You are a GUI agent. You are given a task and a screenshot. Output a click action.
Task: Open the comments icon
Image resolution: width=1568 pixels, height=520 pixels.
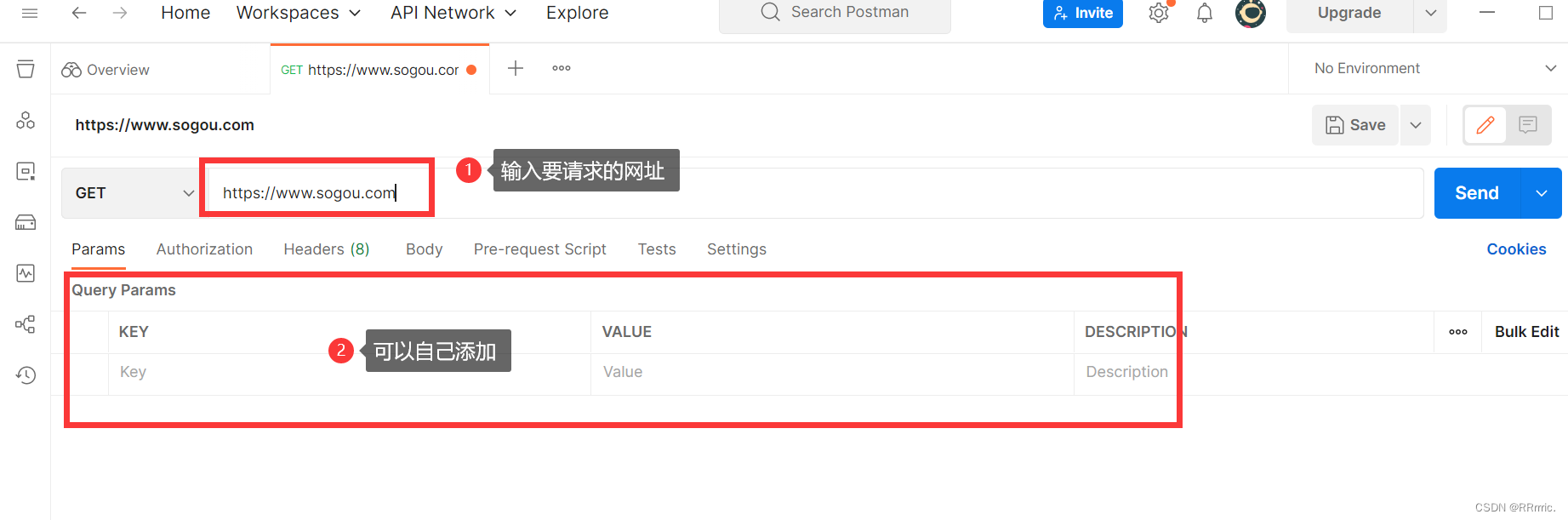(1528, 125)
